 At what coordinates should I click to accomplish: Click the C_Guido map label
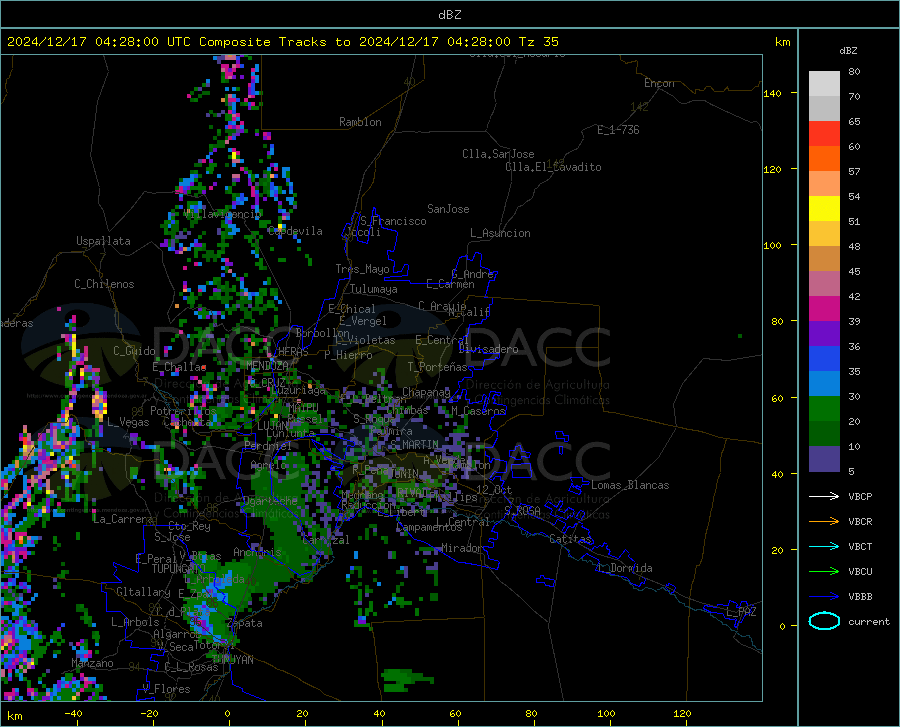click(x=134, y=351)
